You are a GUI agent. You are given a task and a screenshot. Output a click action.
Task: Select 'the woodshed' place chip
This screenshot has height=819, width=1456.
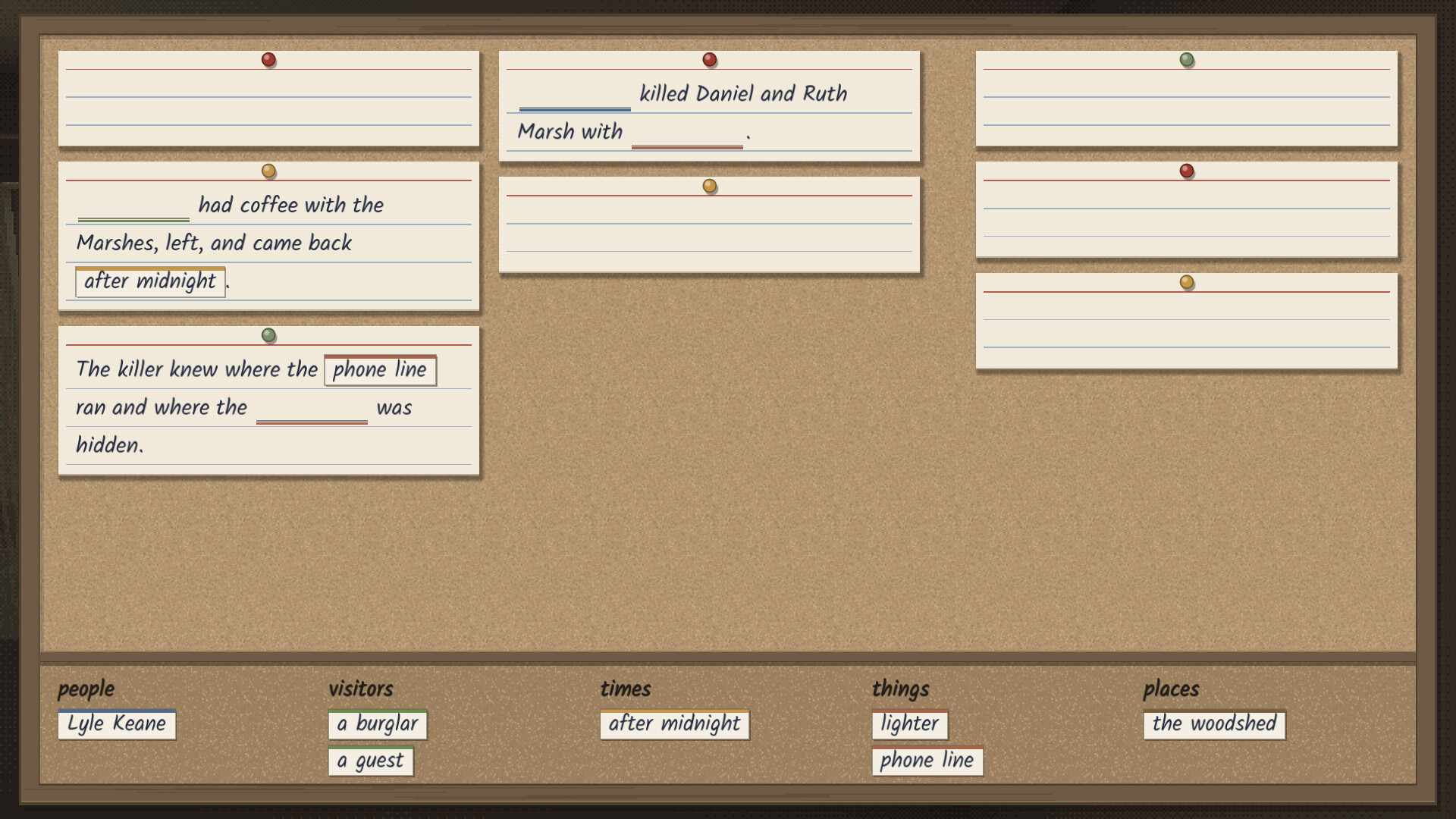pyautogui.click(x=1214, y=723)
